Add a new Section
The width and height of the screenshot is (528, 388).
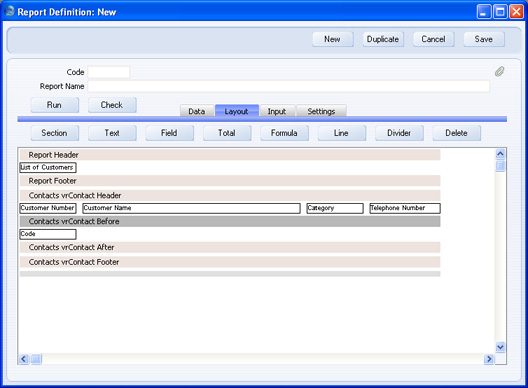(x=55, y=133)
